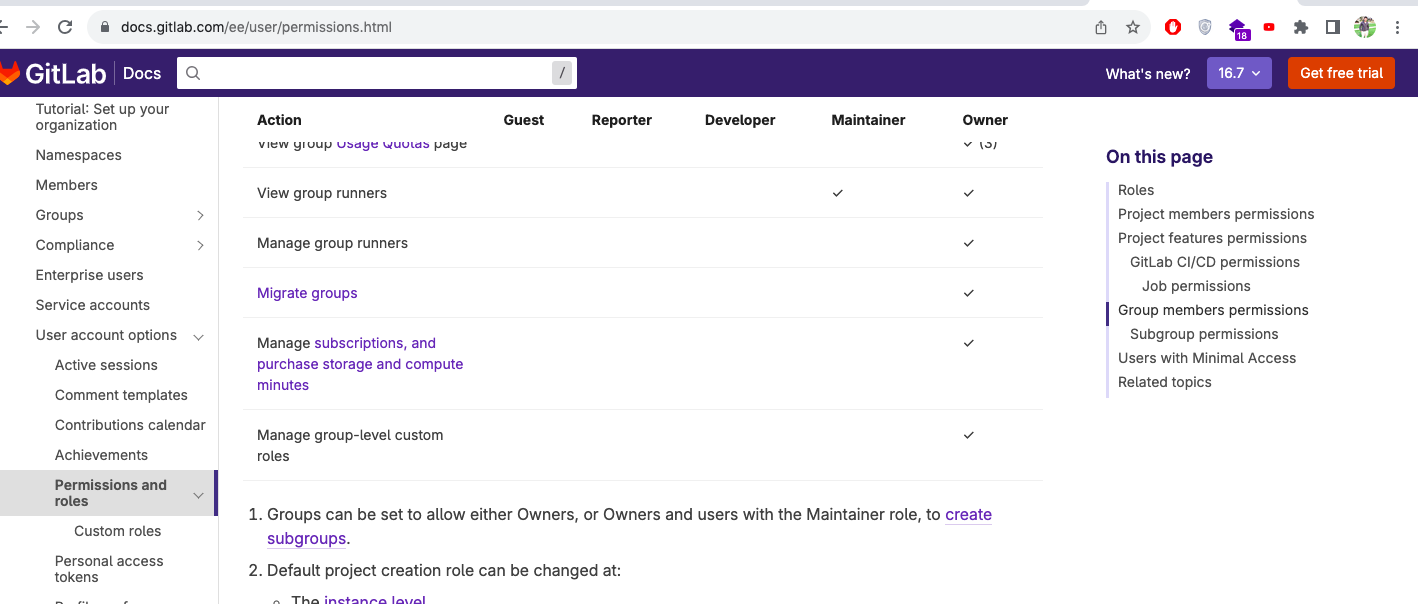Reload the page

point(65,27)
